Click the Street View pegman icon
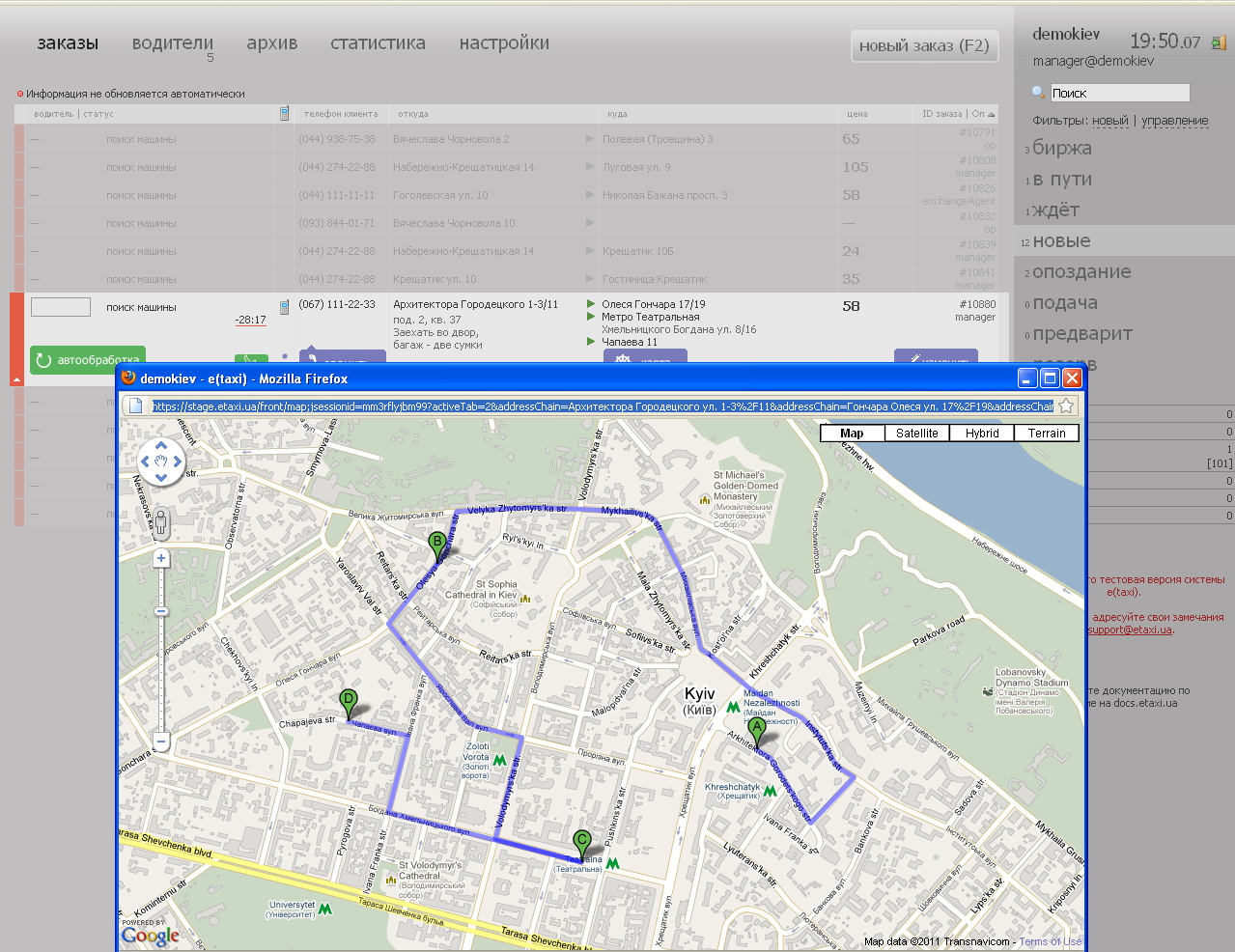Screen dimensions: 1235x952 [x=161, y=523]
